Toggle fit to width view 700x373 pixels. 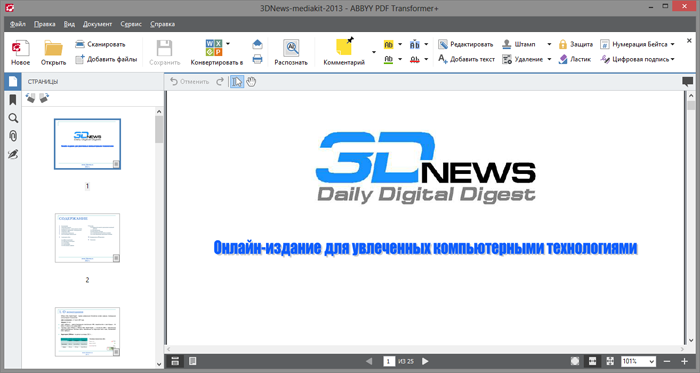pos(592,361)
